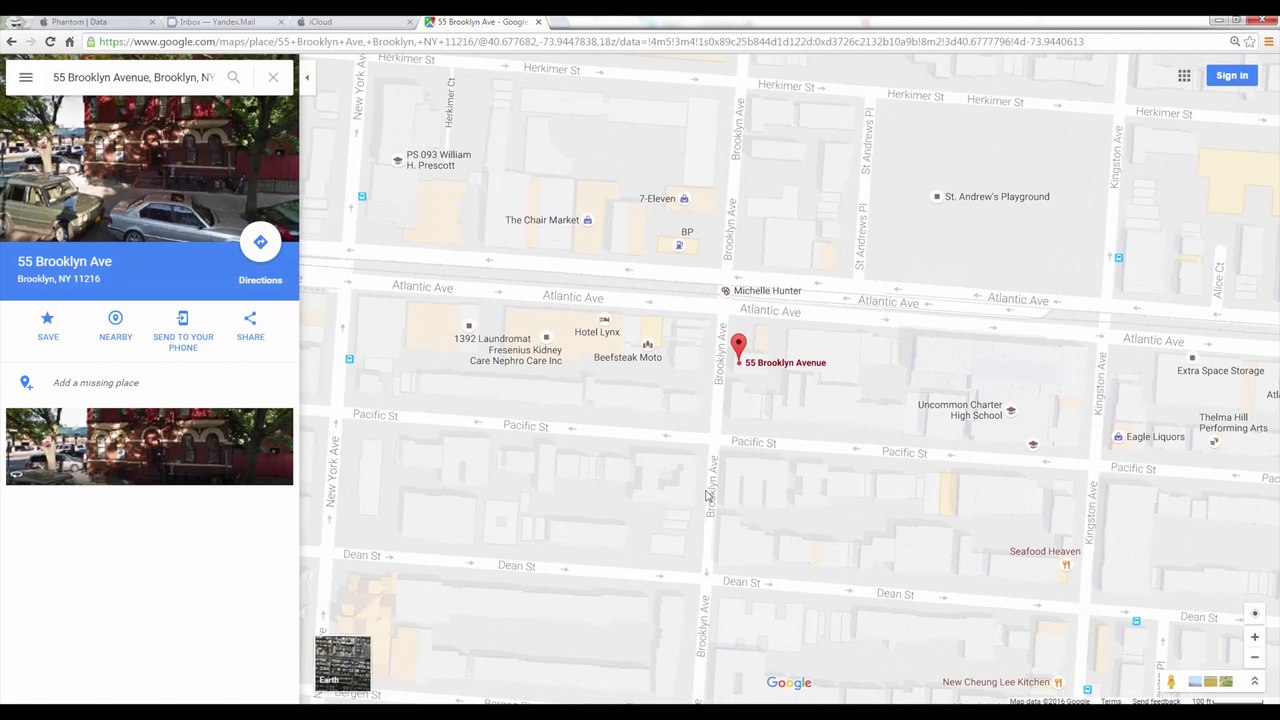Click Add a missing place
1280x720 pixels.
point(96,382)
